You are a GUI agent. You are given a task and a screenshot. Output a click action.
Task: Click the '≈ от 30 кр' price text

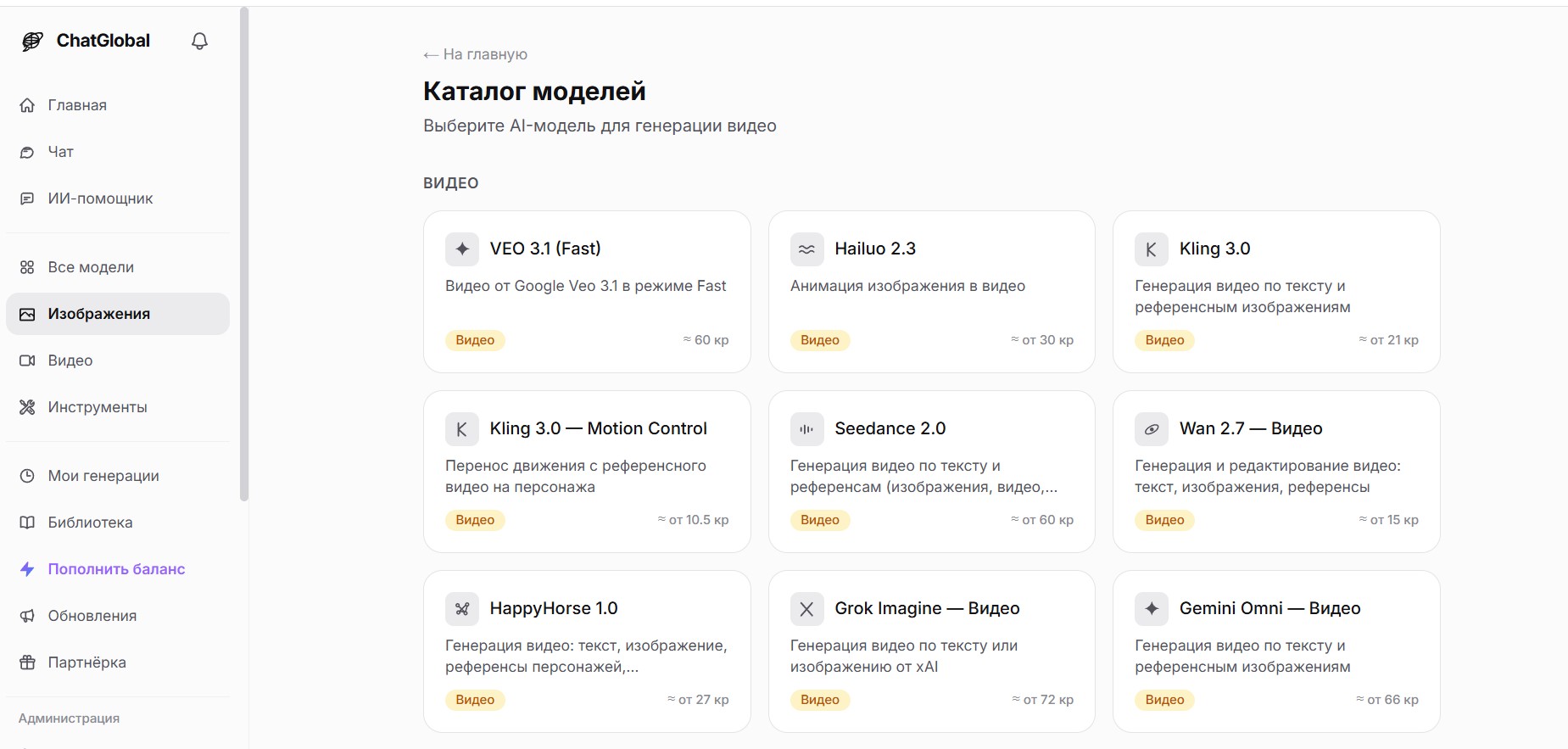pos(1042,340)
